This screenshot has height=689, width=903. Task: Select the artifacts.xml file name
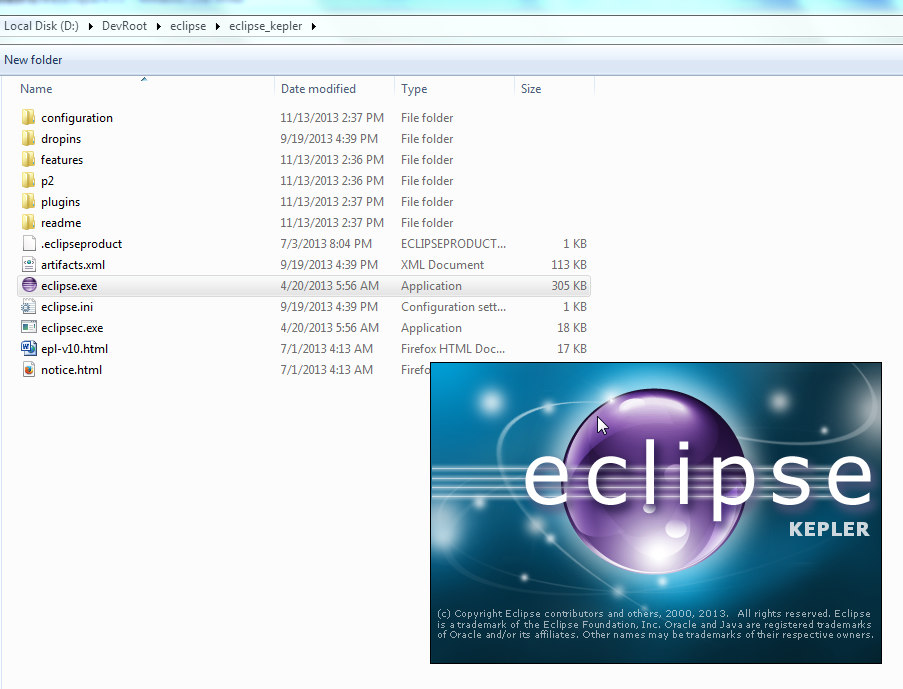pos(73,264)
